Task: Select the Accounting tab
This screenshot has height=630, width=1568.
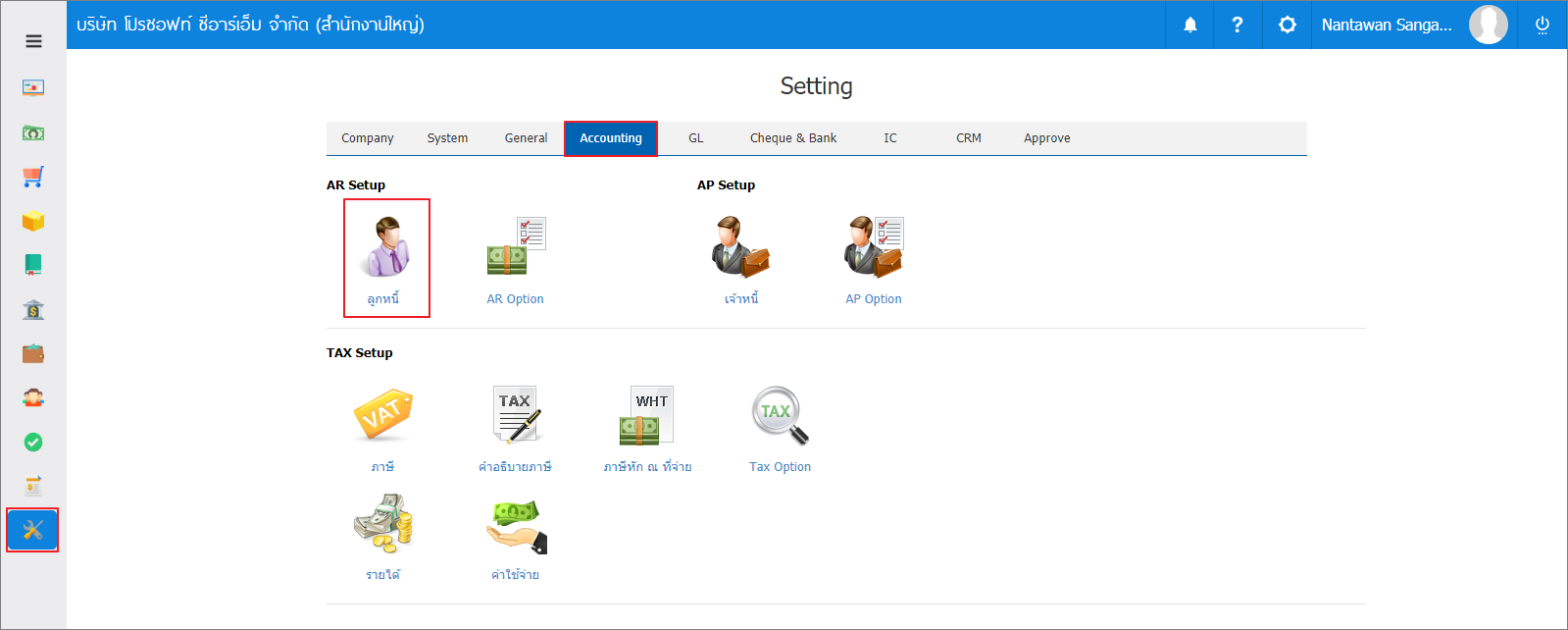Action: tap(611, 138)
